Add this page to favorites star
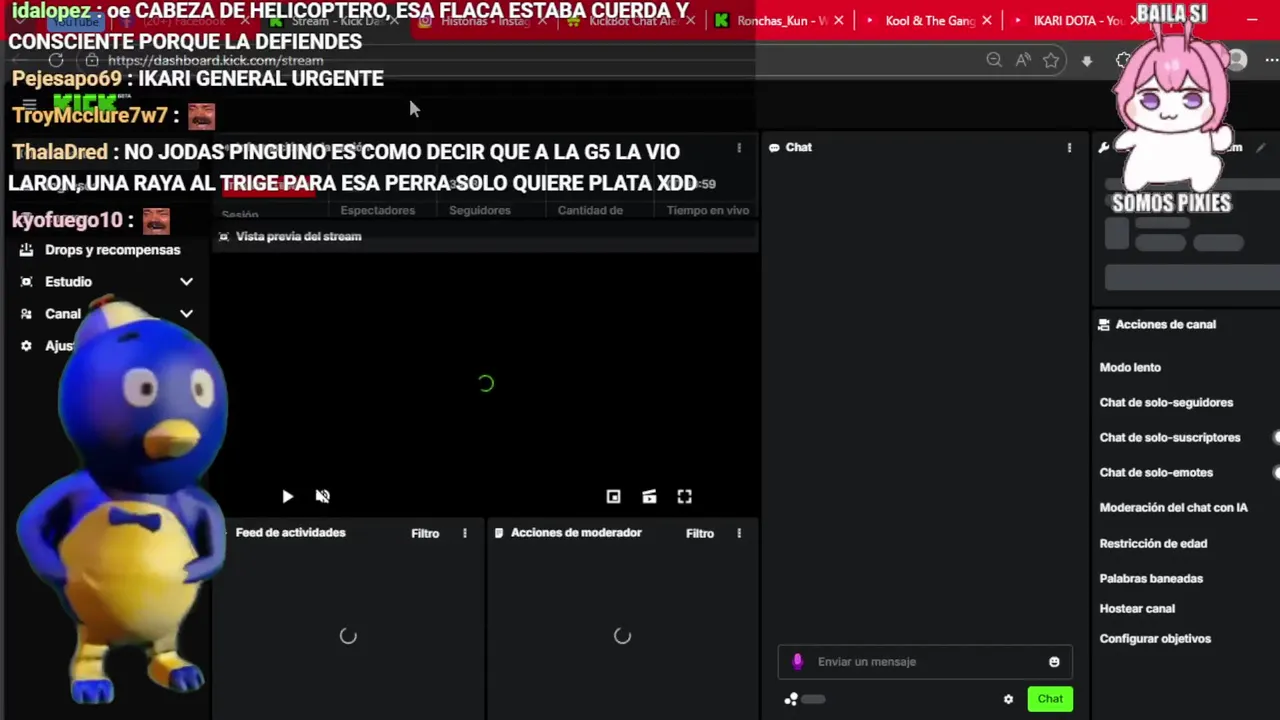This screenshot has height=720, width=1280. point(1051,60)
